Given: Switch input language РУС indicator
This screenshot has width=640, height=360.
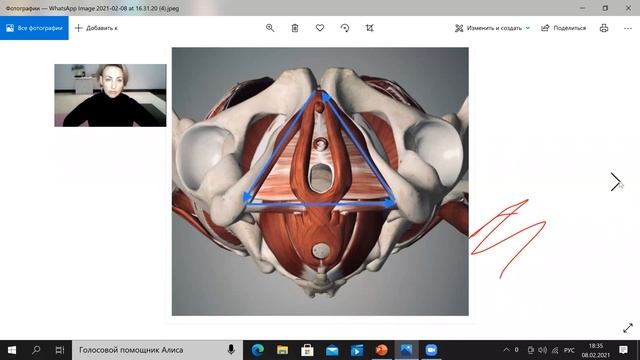Looking at the screenshot, I should [569, 350].
